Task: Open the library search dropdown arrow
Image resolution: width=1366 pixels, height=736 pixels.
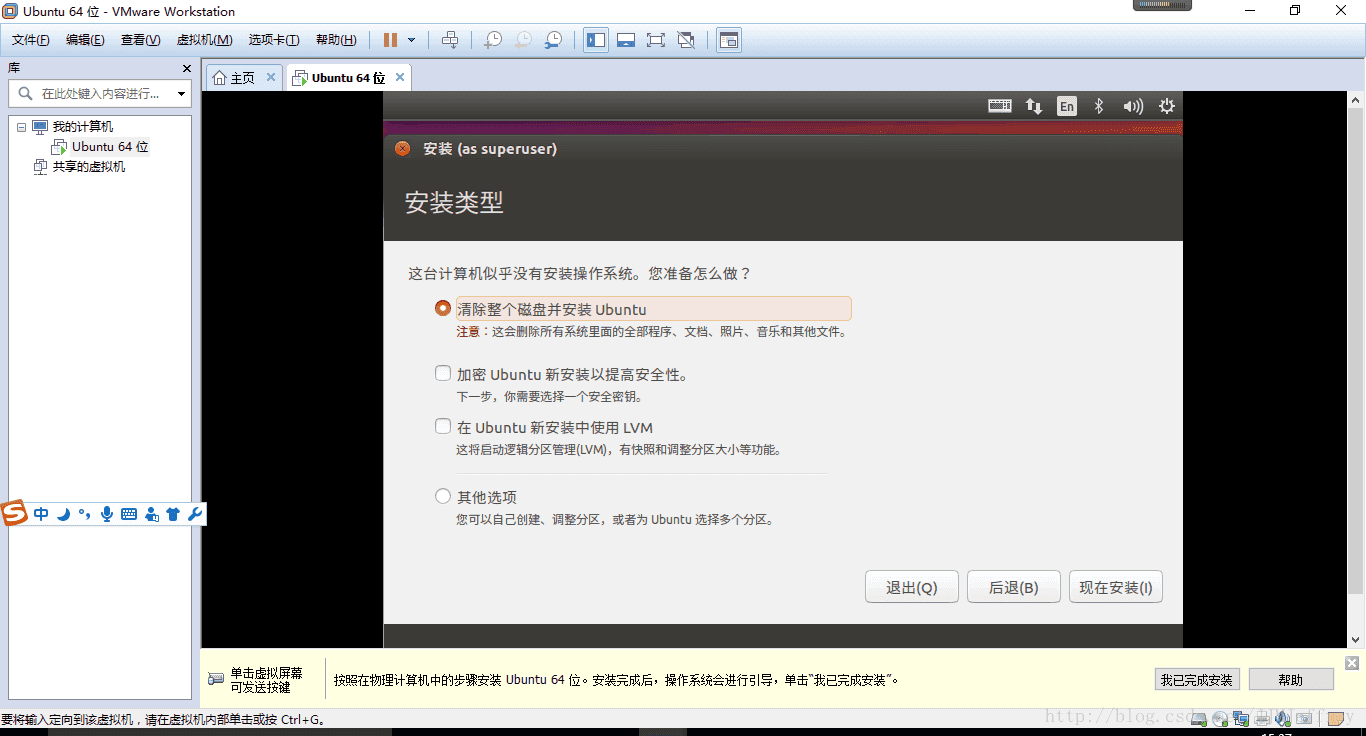Action: (181, 94)
